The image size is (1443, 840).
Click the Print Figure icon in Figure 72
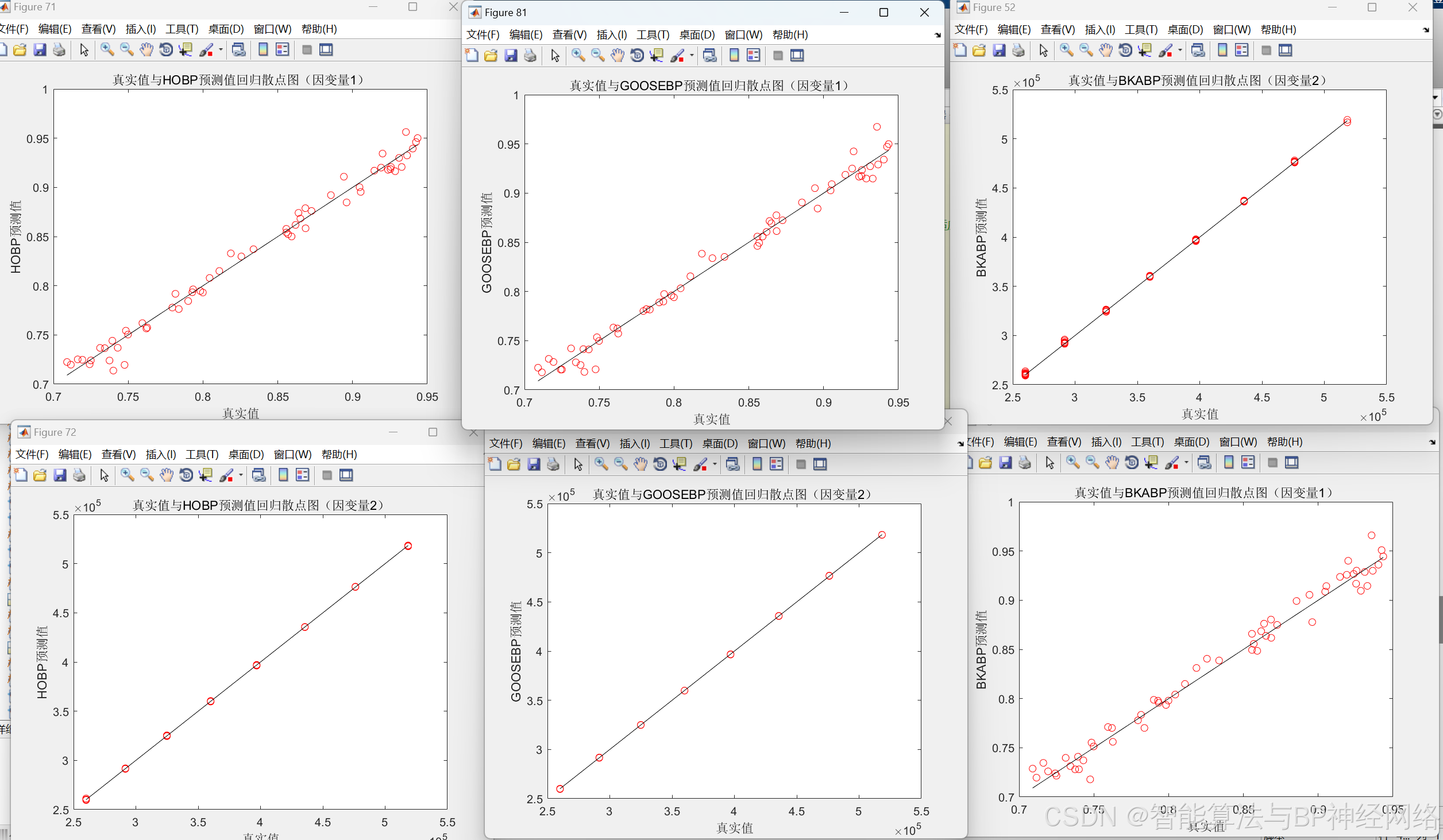point(79,475)
